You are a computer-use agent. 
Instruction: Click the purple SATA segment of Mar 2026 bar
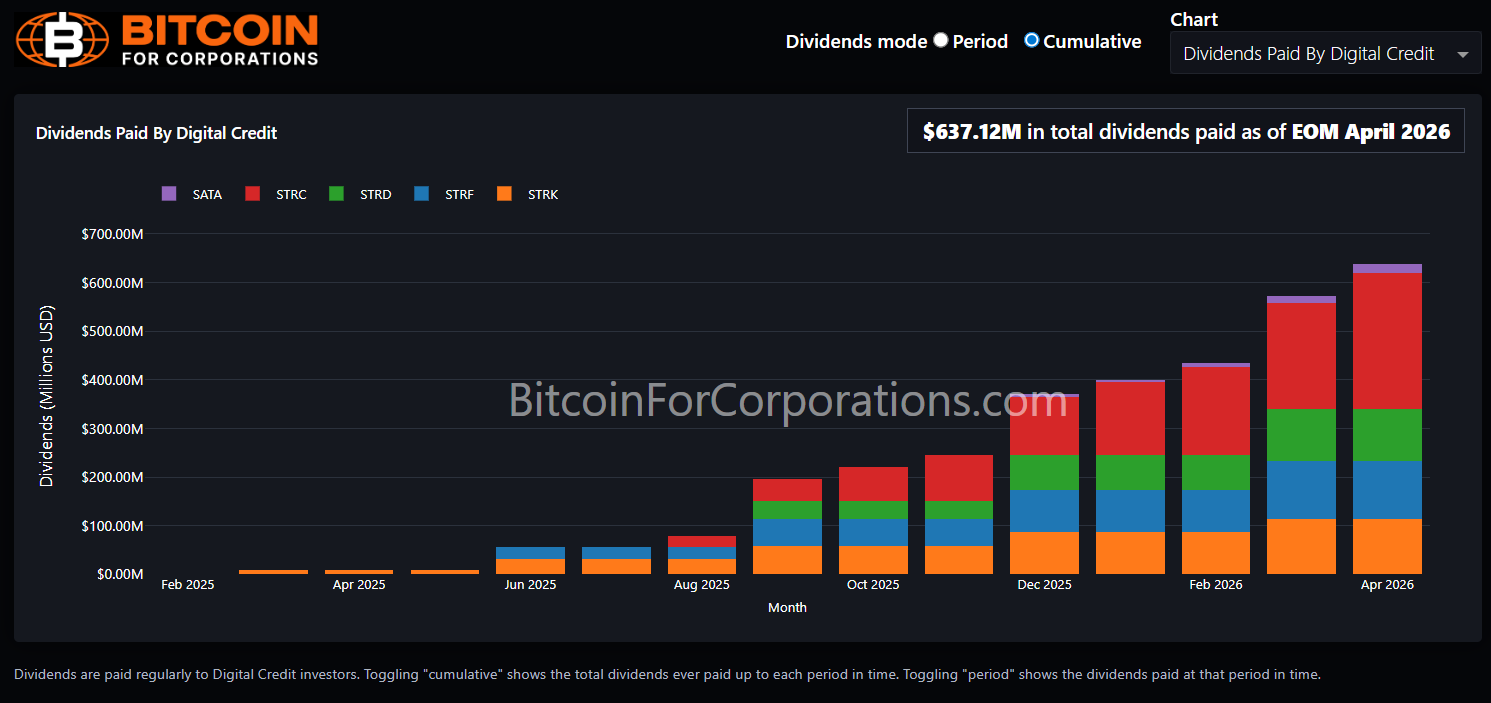pos(1301,299)
